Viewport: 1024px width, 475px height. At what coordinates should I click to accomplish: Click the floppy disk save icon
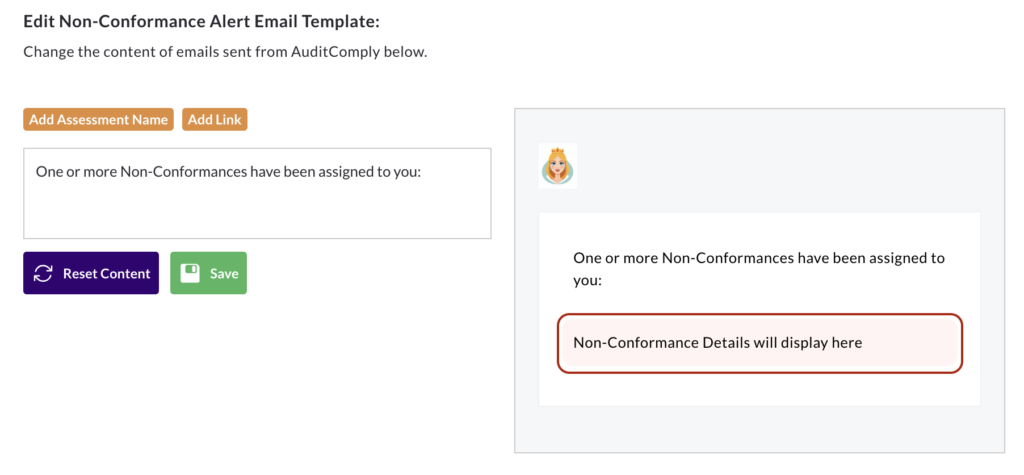(x=190, y=273)
